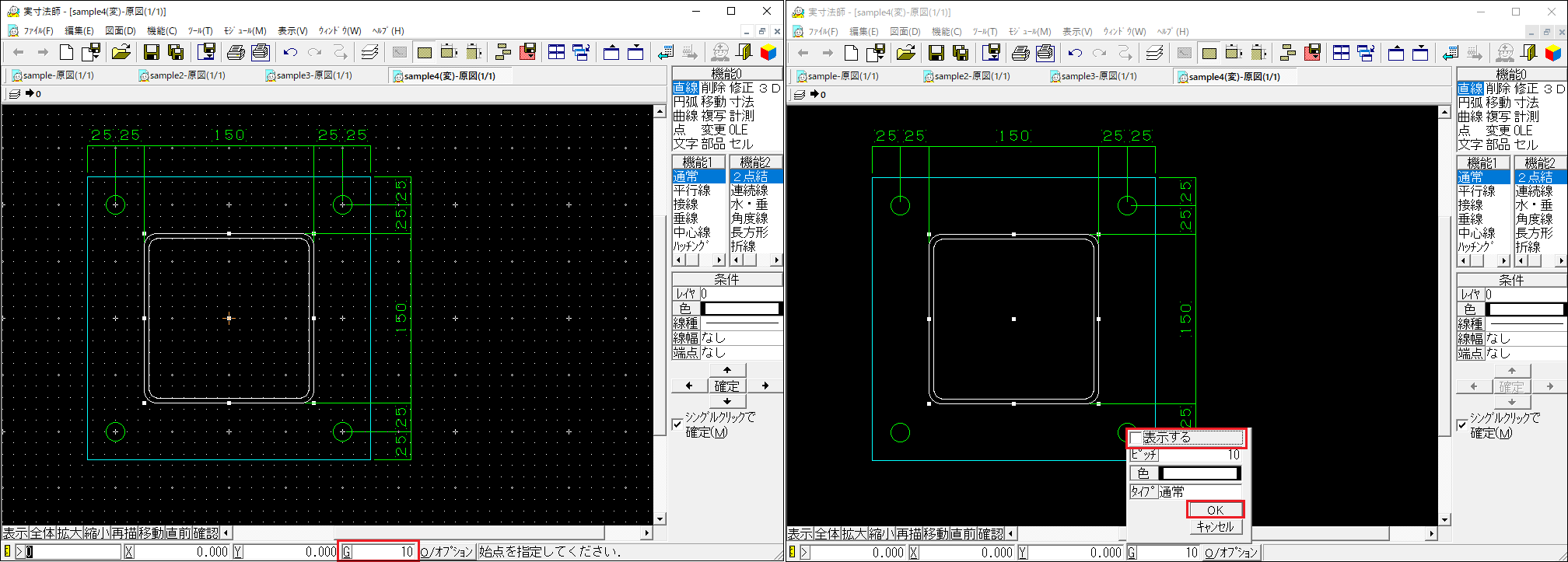Viewport: 1568px width, 562px height.
Task: Open ﾍﾙﾌﾟ(H) menu in right window
Action: [1172, 32]
